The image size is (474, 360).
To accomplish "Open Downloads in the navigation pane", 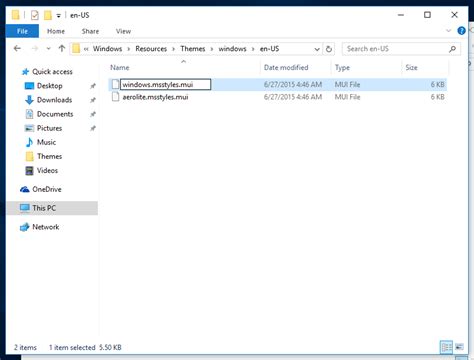I will [x=54, y=100].
